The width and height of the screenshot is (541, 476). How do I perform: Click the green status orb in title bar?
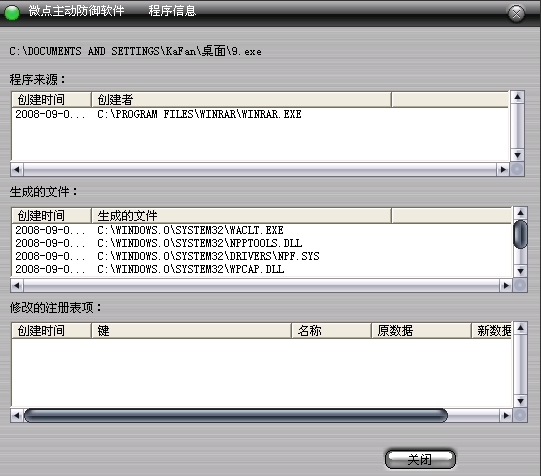(x=12, y=13)
